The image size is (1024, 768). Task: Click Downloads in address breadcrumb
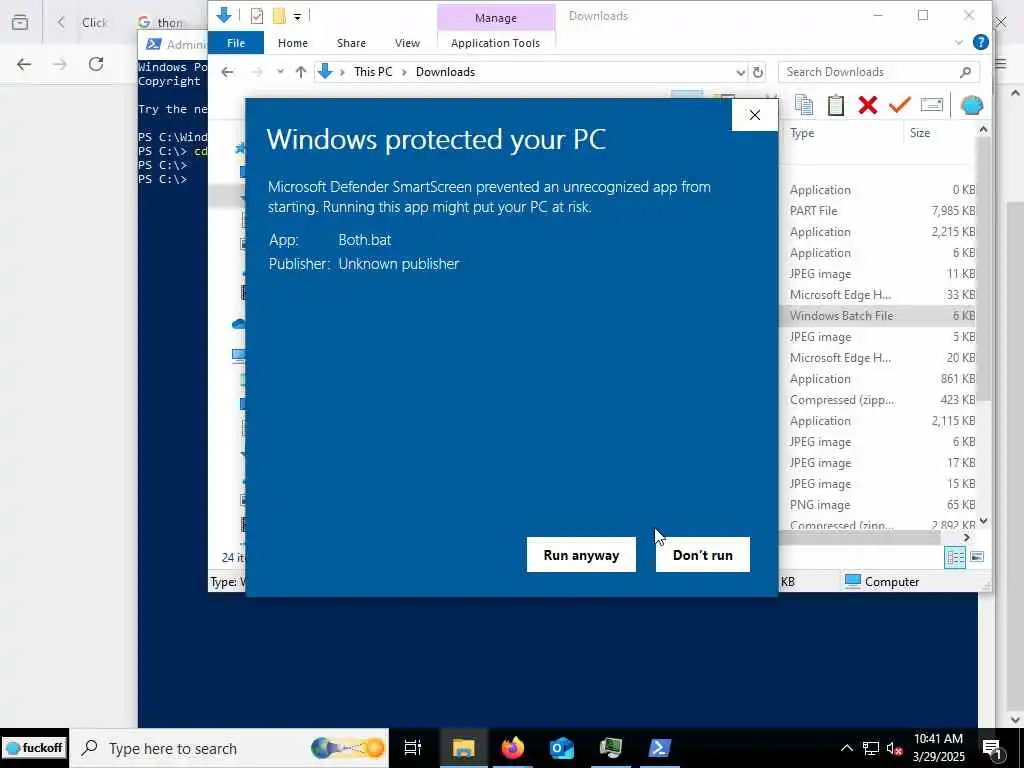445,72
